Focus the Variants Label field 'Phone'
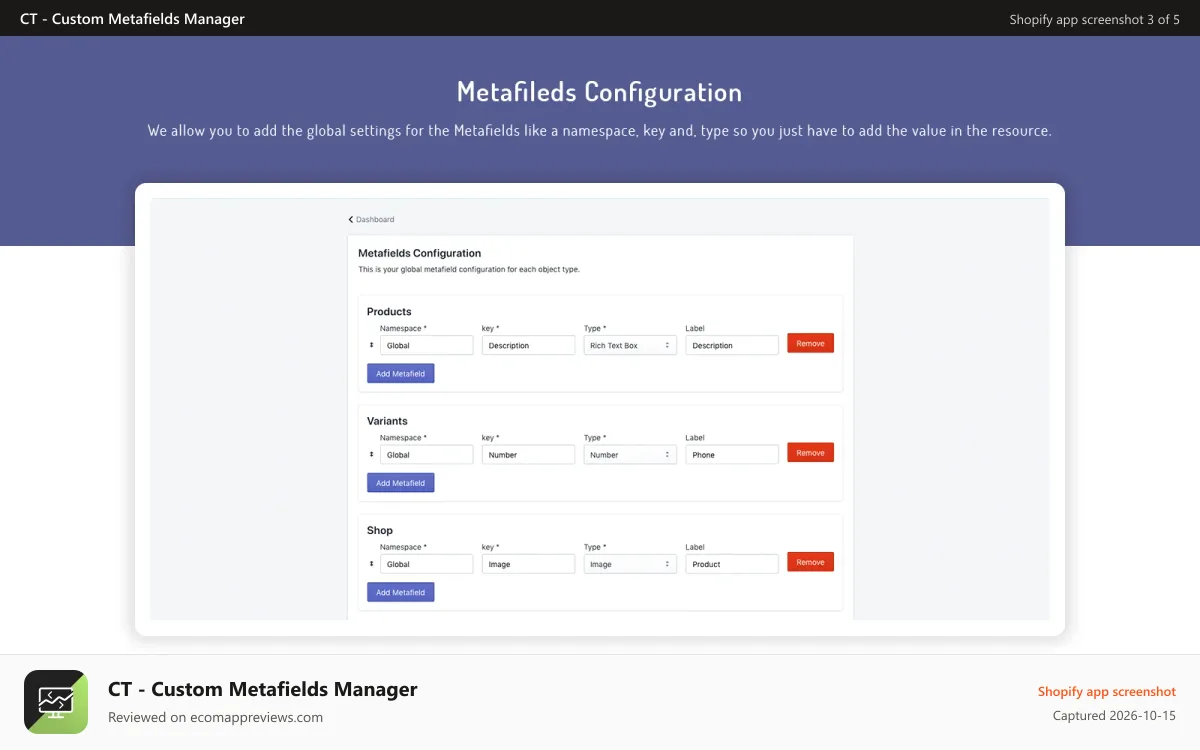The image size is (1200, 750). [x=732, y=454]
